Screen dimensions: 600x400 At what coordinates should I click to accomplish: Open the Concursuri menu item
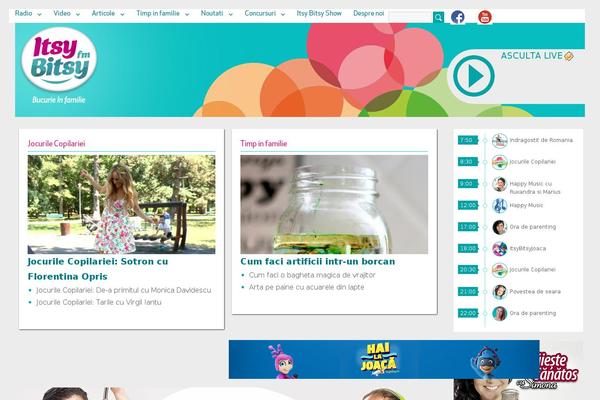coord(260,13)
